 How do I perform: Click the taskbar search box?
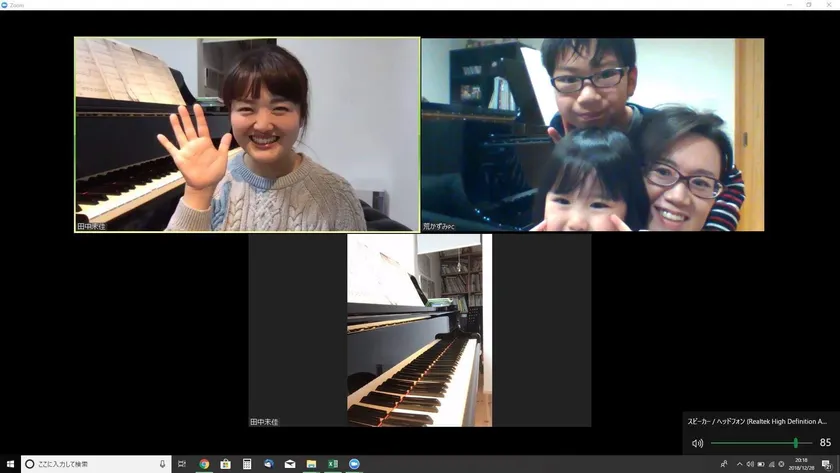coord(96,464)
